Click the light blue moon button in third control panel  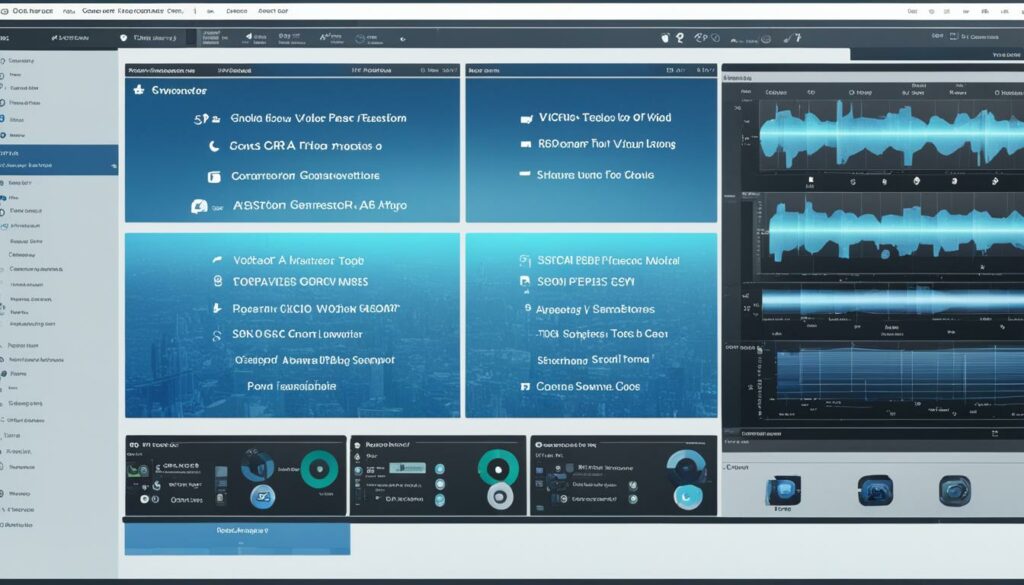coord(687,497)
